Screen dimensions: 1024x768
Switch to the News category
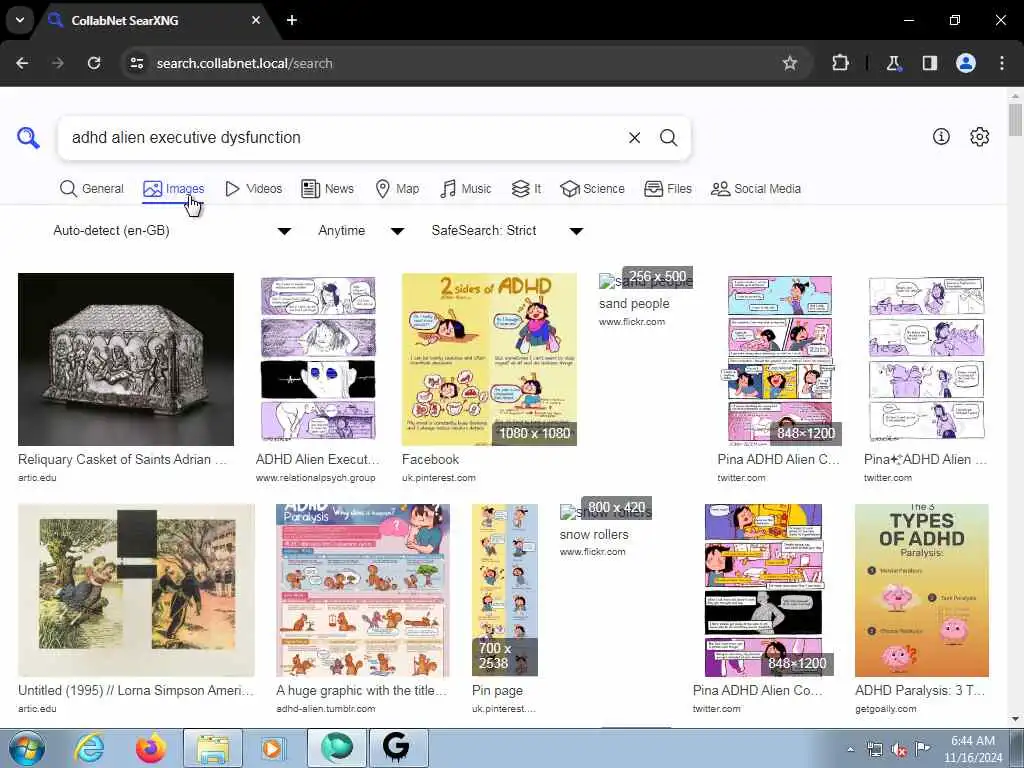(327, 189)
